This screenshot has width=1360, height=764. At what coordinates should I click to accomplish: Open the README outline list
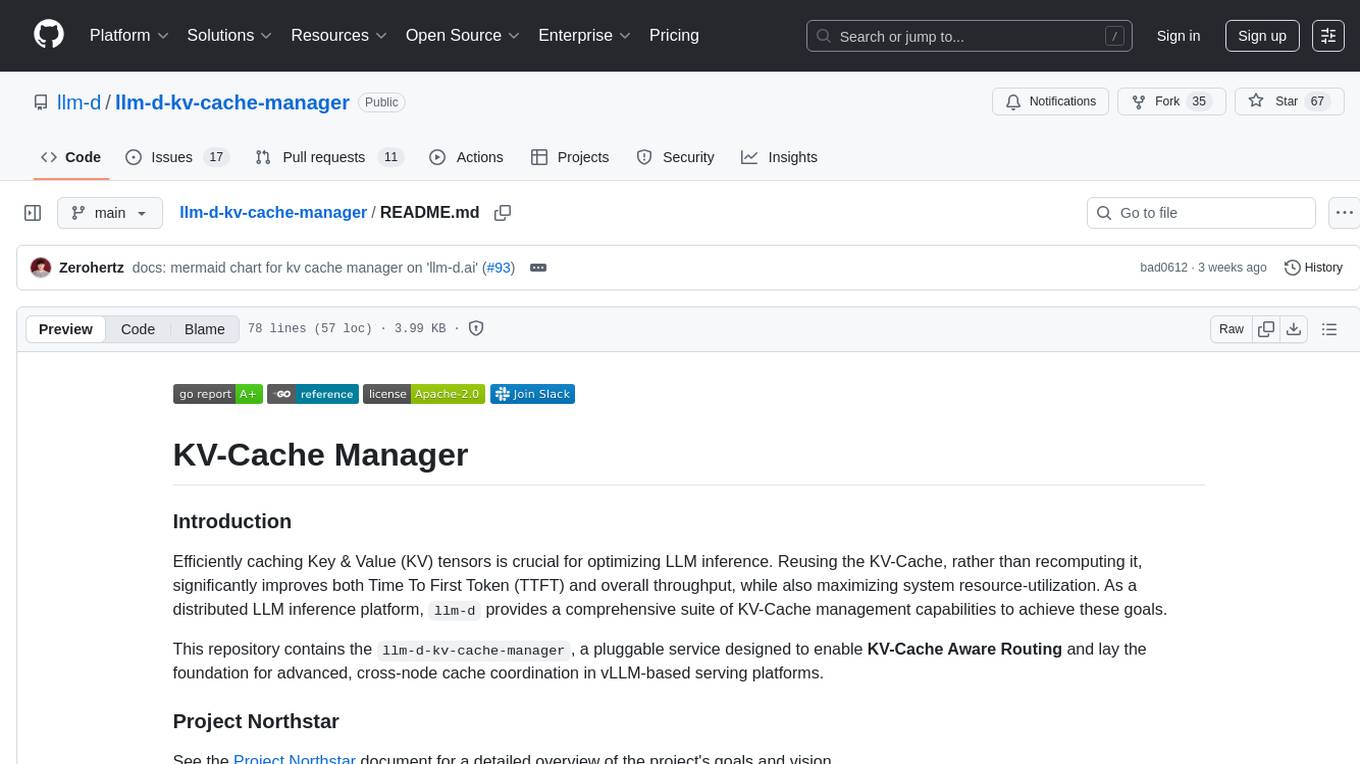pyautogui.click(x=1329, y=329)
